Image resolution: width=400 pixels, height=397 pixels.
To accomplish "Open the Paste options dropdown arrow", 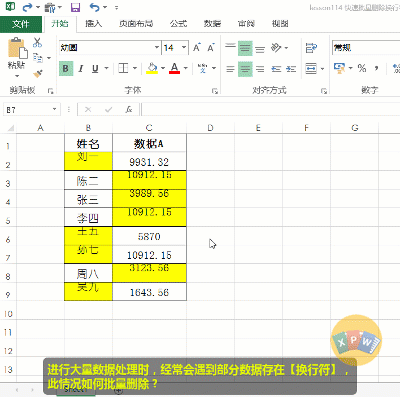I will pyautogui.click(x=17, y=76).
